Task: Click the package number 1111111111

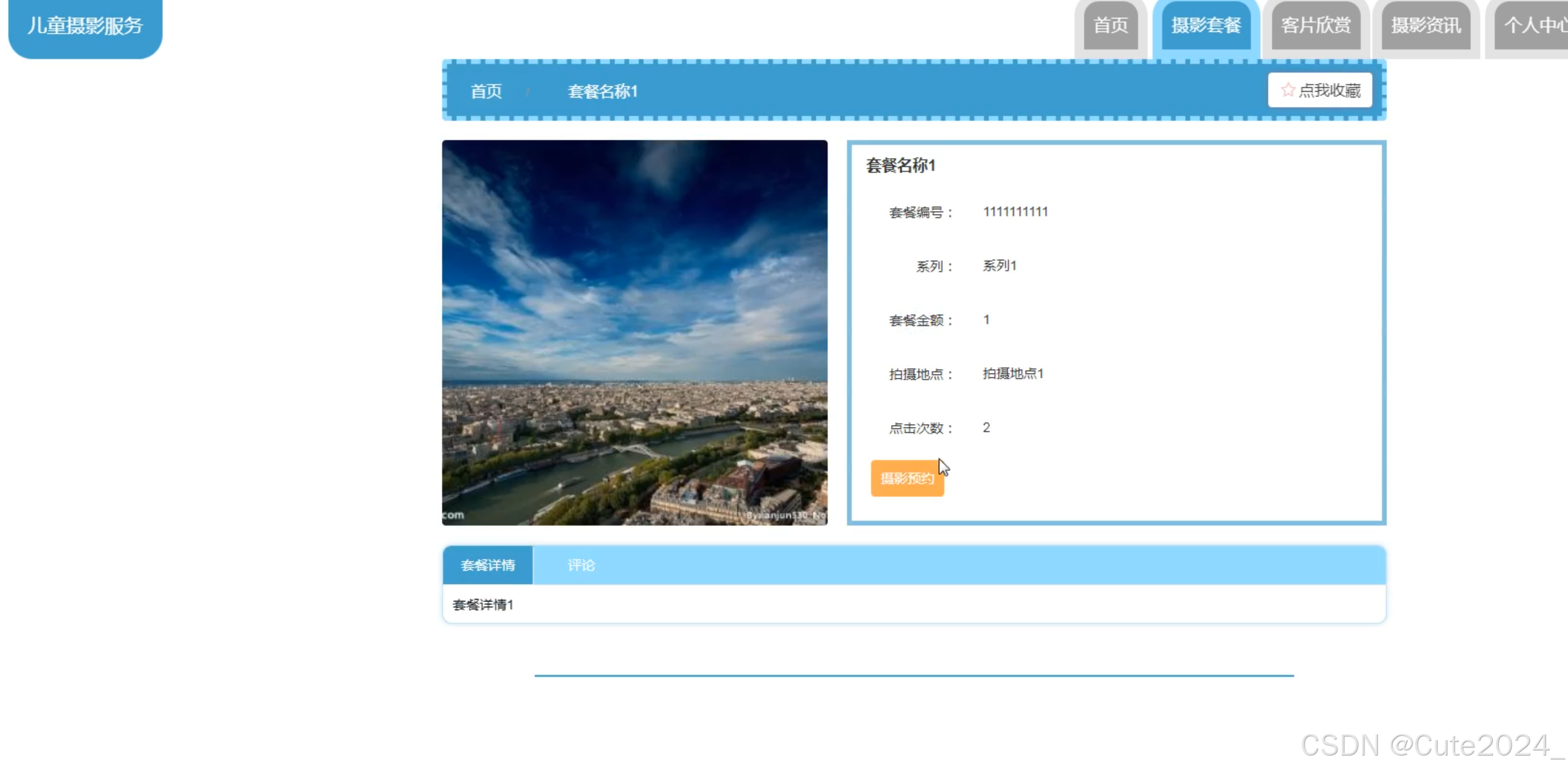Action: [1015, 212]
